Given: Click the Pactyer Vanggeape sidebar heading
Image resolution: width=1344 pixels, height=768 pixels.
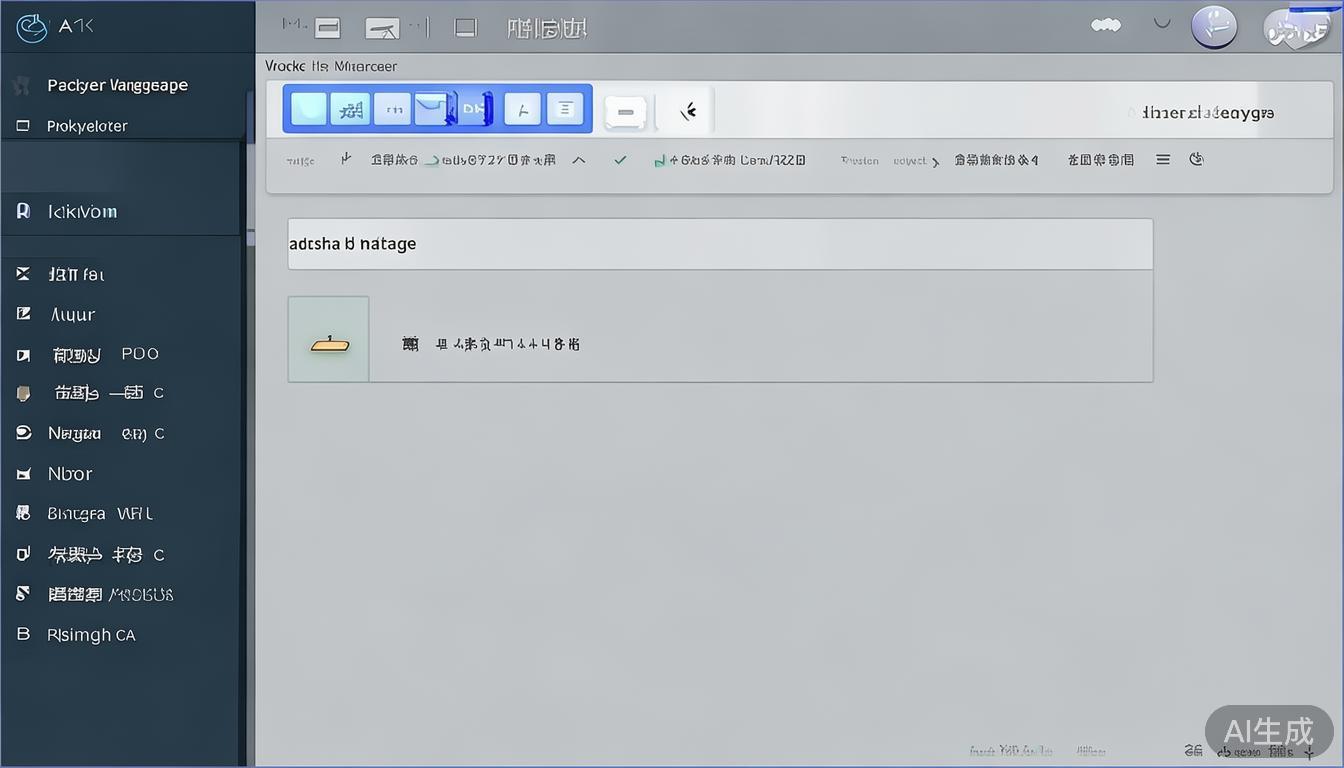Looking at the screenshot, I should pos(117,86).
